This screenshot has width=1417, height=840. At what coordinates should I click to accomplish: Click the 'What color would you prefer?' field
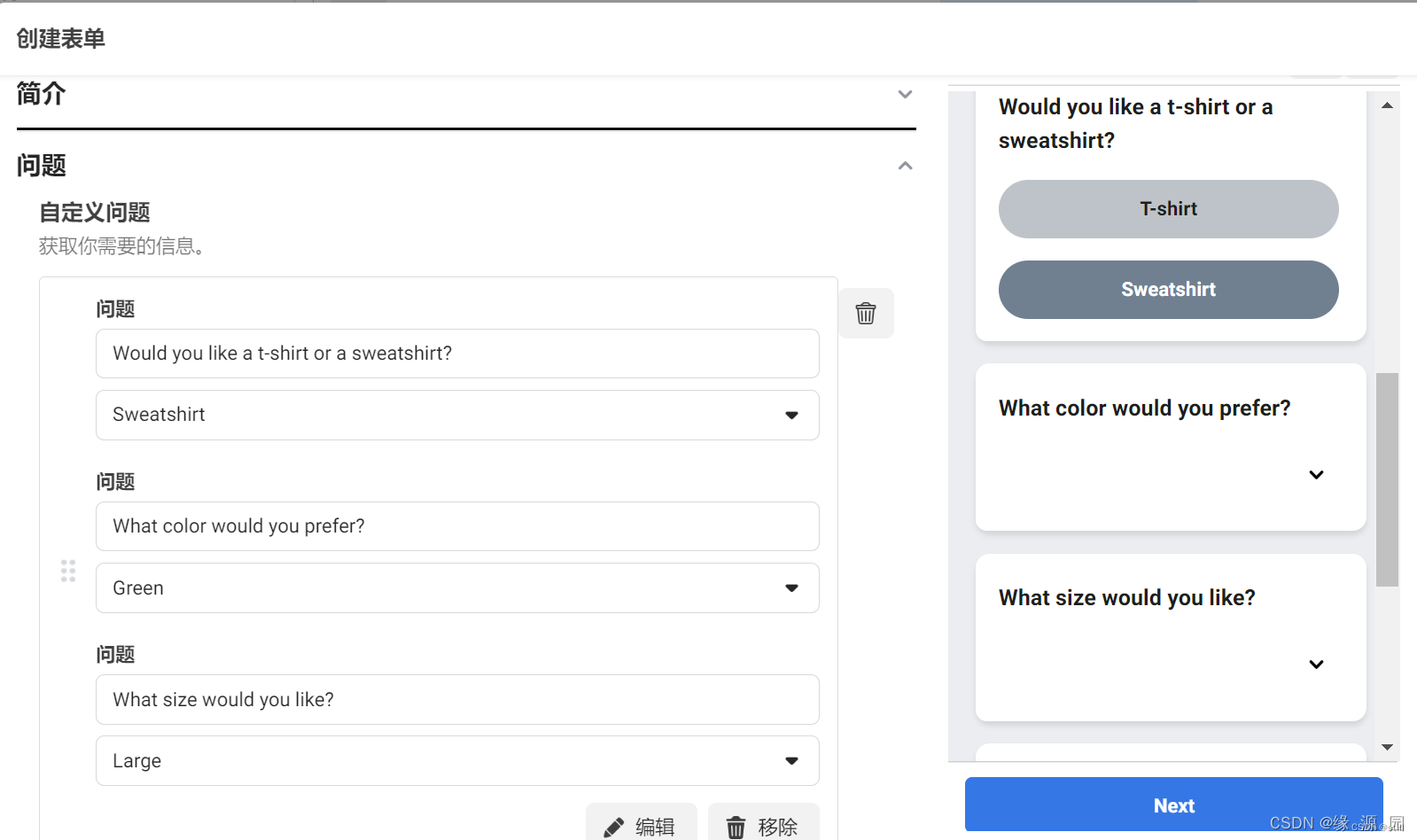click(x=457, y=526)
